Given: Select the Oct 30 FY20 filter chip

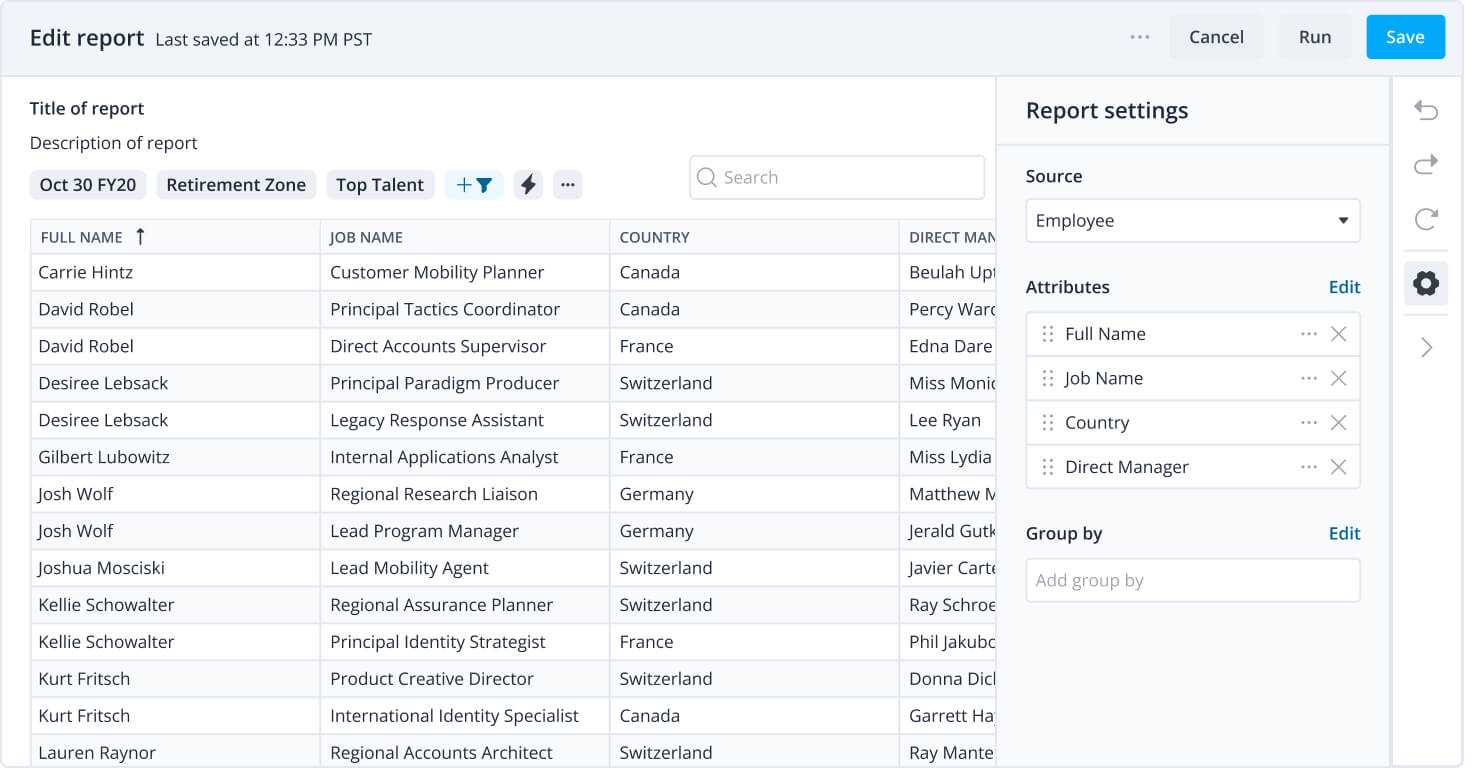Looking at the screenshot, I should [x=88, y=185].
